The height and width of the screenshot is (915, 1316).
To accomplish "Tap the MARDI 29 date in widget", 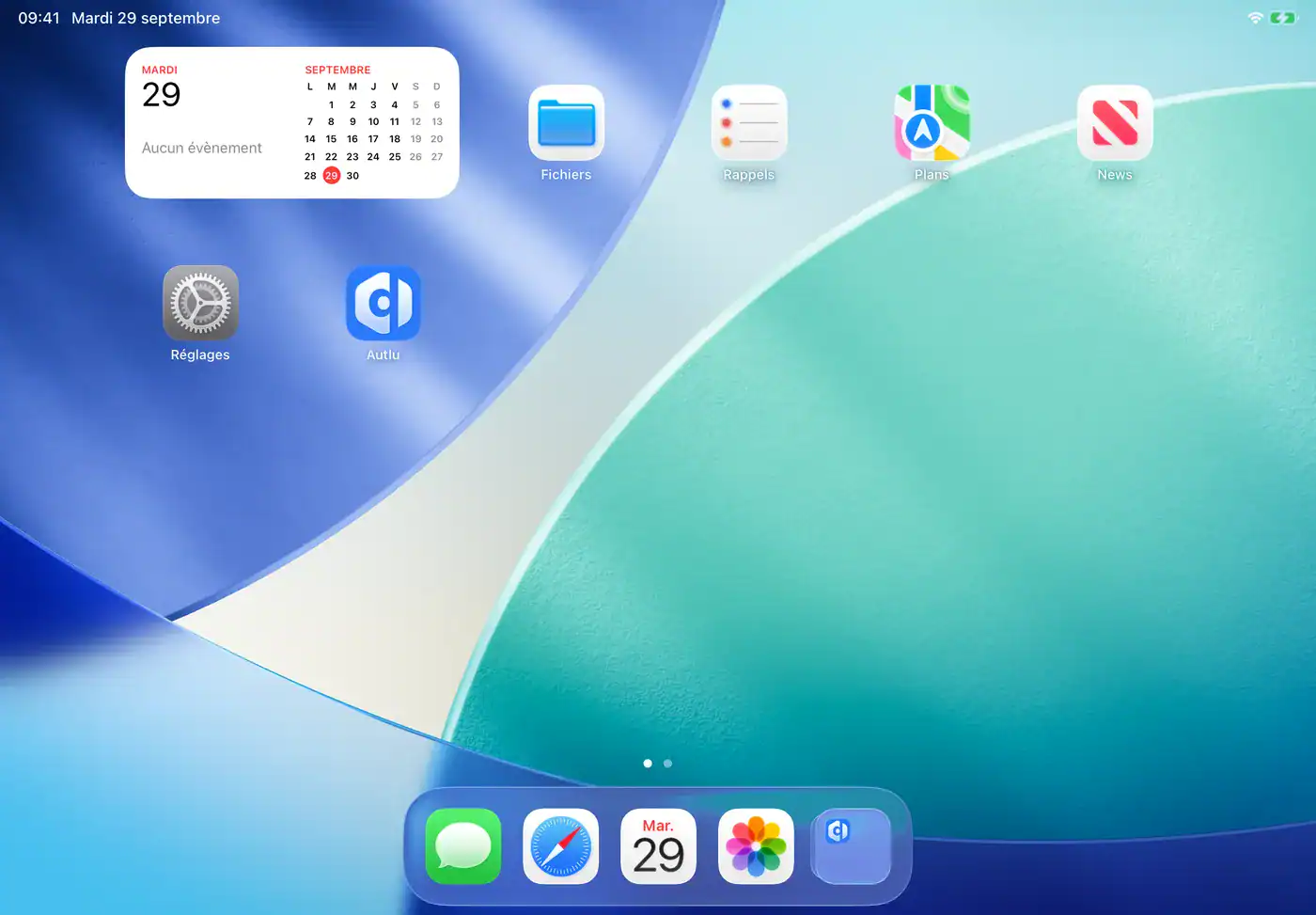I will pyautogui.click(x=161, y=87).
